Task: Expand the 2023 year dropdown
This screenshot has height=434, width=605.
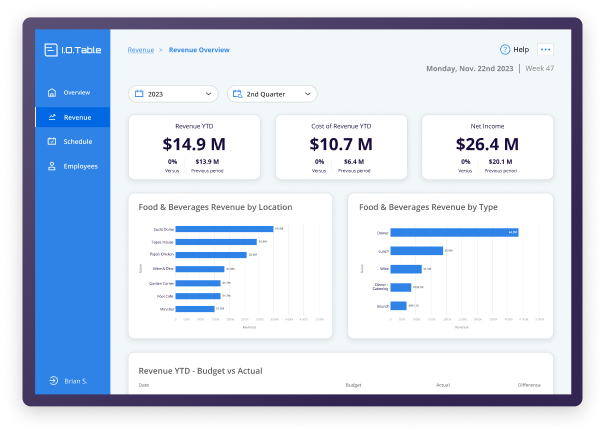Action: point(173,94)
